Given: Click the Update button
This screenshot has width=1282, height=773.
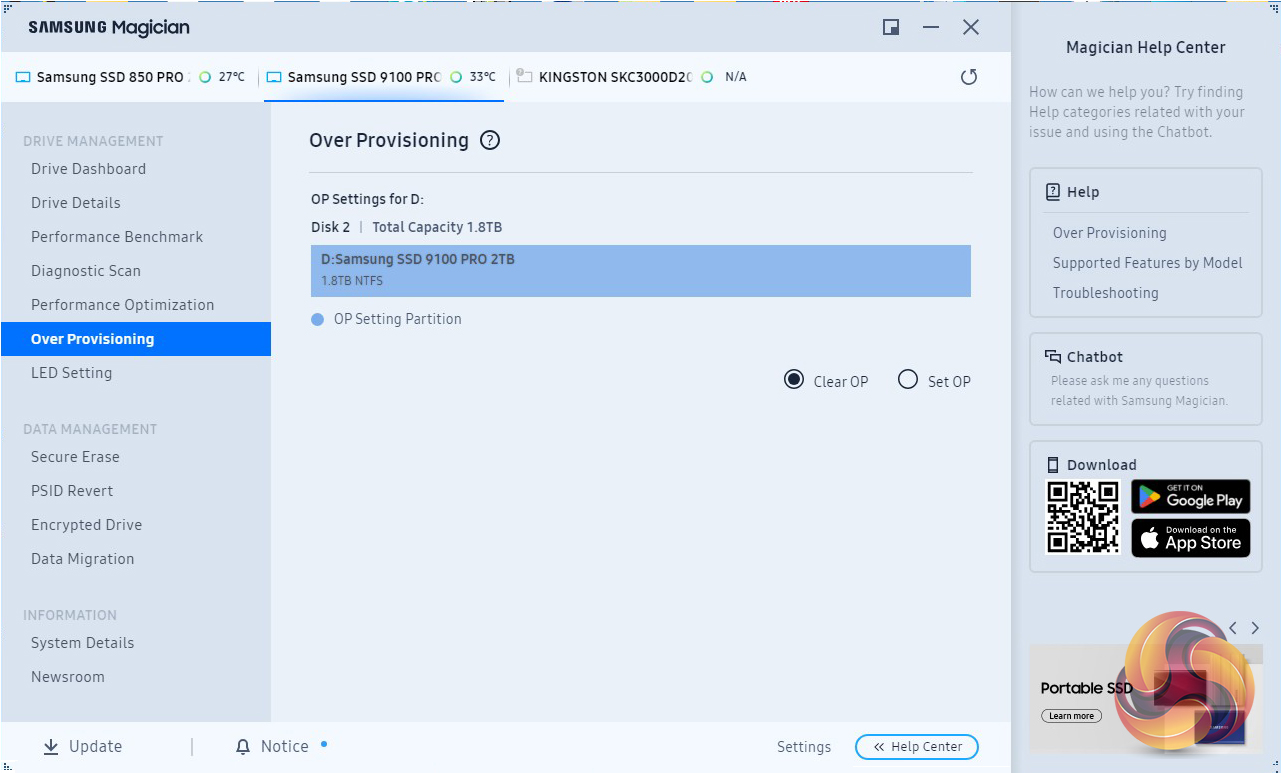Looking at the screenshot, I should (83, 746).
